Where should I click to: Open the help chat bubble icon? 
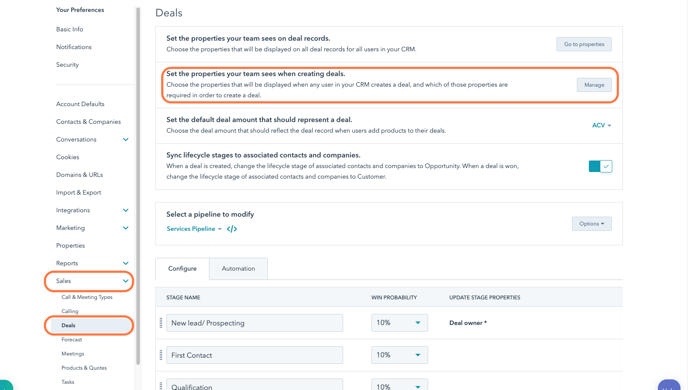[x=669, y=385]
